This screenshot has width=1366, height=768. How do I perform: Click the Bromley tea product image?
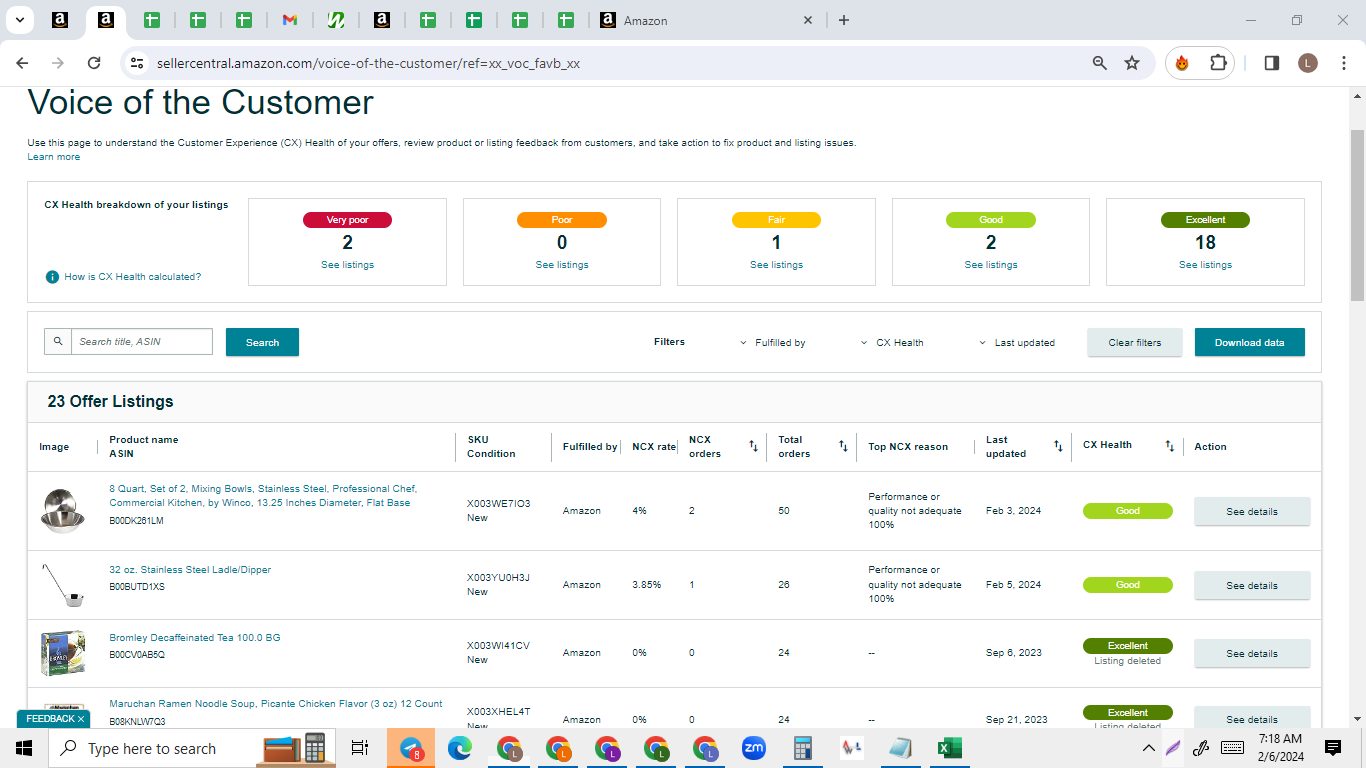coord(62,653)
